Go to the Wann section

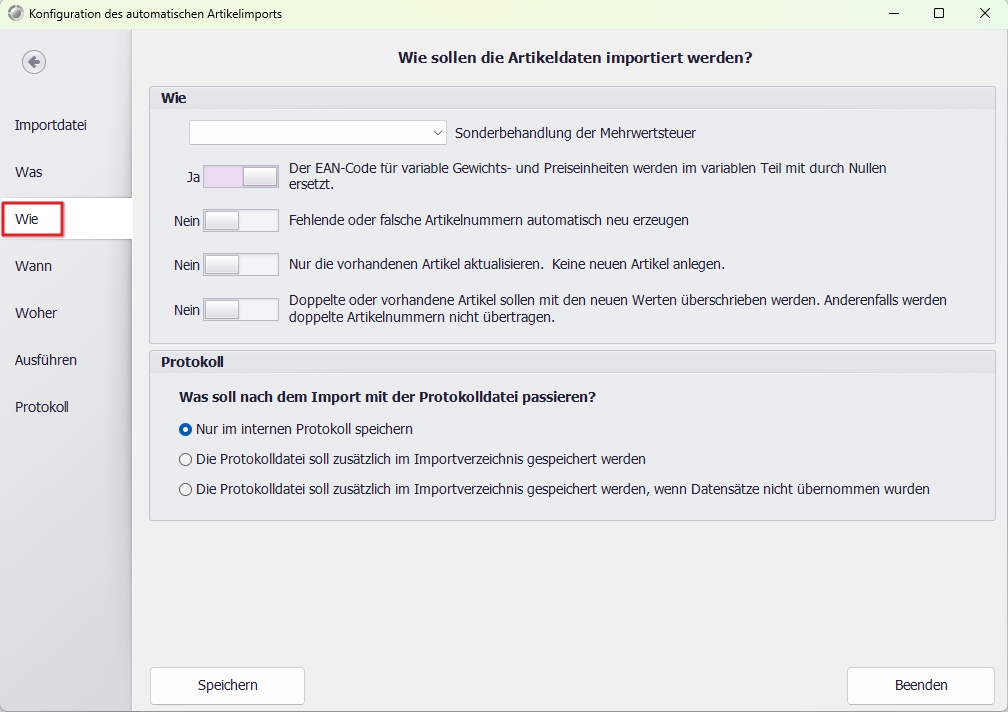coord(33,266)
